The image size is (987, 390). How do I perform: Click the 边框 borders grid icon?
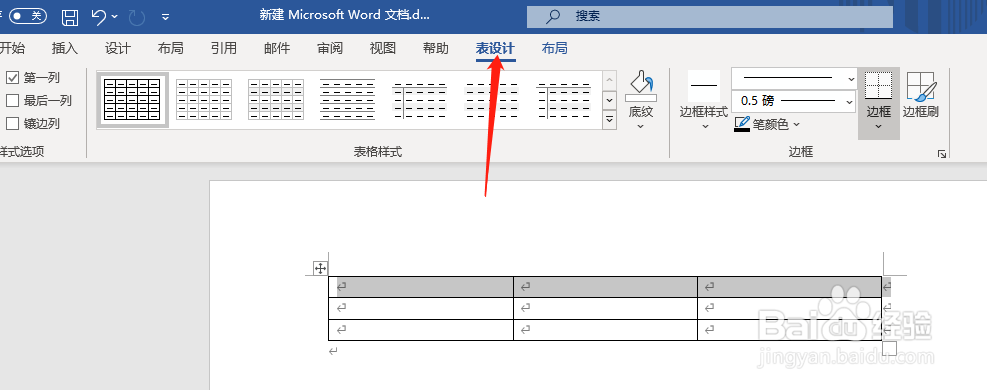coord(879,86)
